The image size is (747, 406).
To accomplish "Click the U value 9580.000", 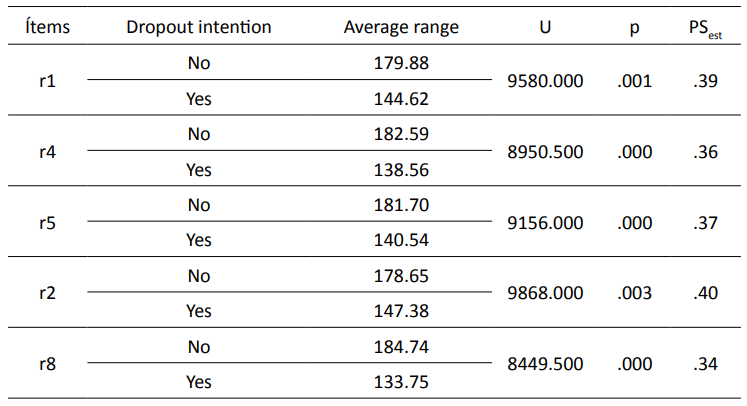I will 545,81.
